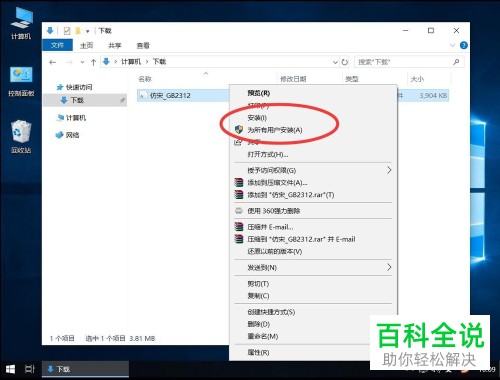Click the new folder quick access icon
The image size is (500, 380).
click(78, 31)
